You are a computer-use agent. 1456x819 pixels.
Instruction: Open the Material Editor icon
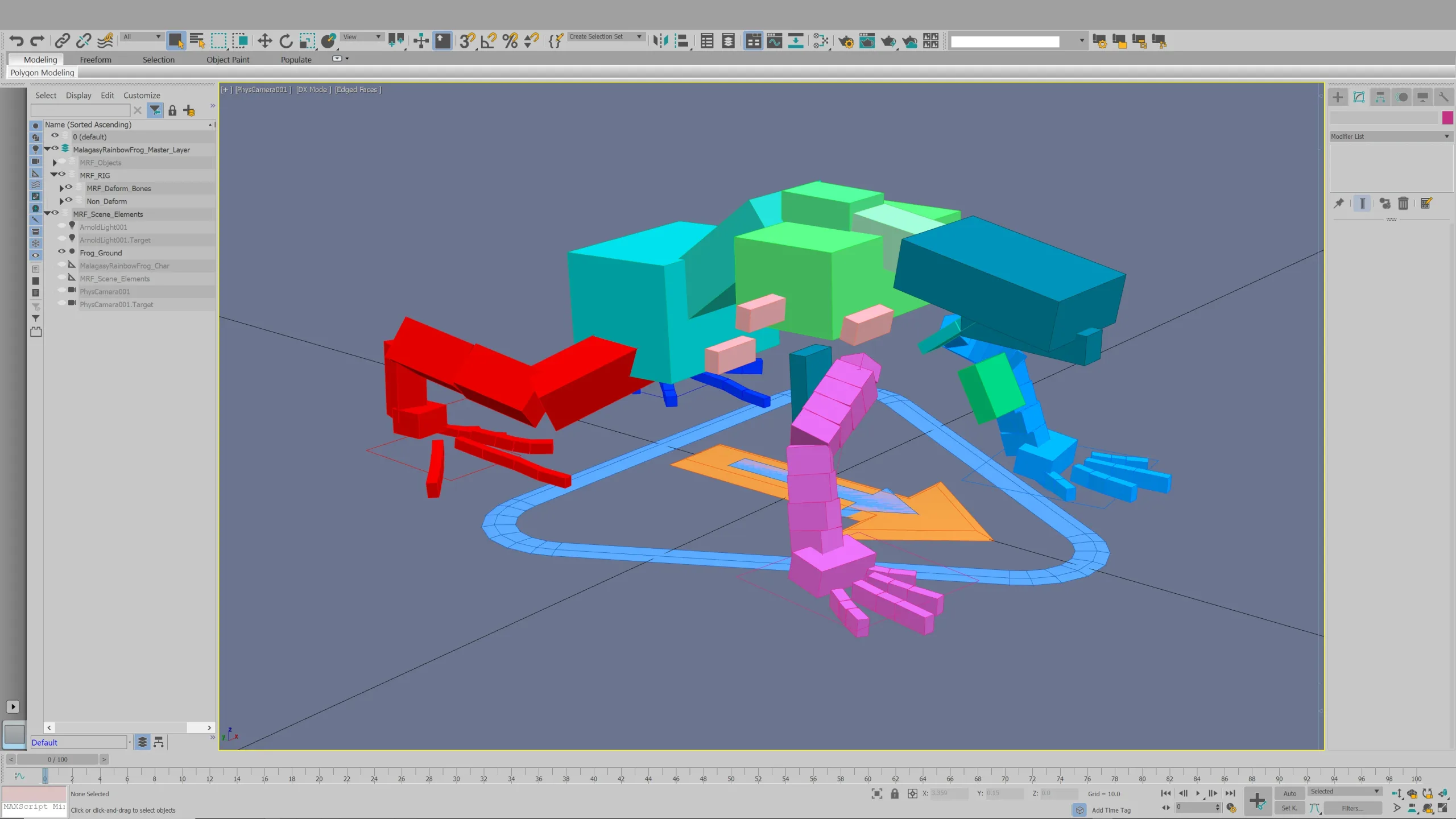click(x=821, y=41)
